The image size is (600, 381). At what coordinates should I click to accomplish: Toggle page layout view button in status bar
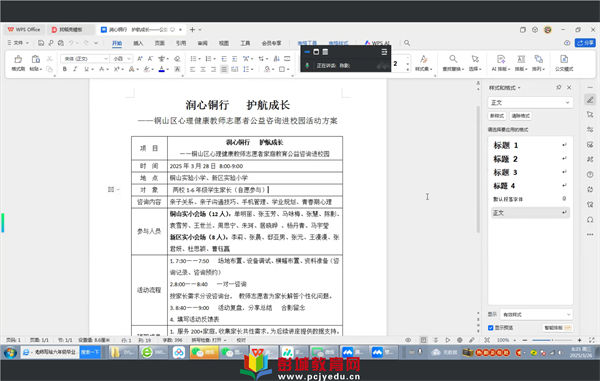[x=423, y=340]
